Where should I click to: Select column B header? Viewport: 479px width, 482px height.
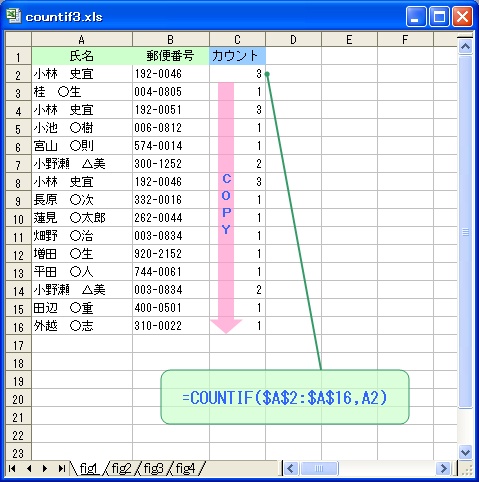pyautogui.click(x=171, y=39)
